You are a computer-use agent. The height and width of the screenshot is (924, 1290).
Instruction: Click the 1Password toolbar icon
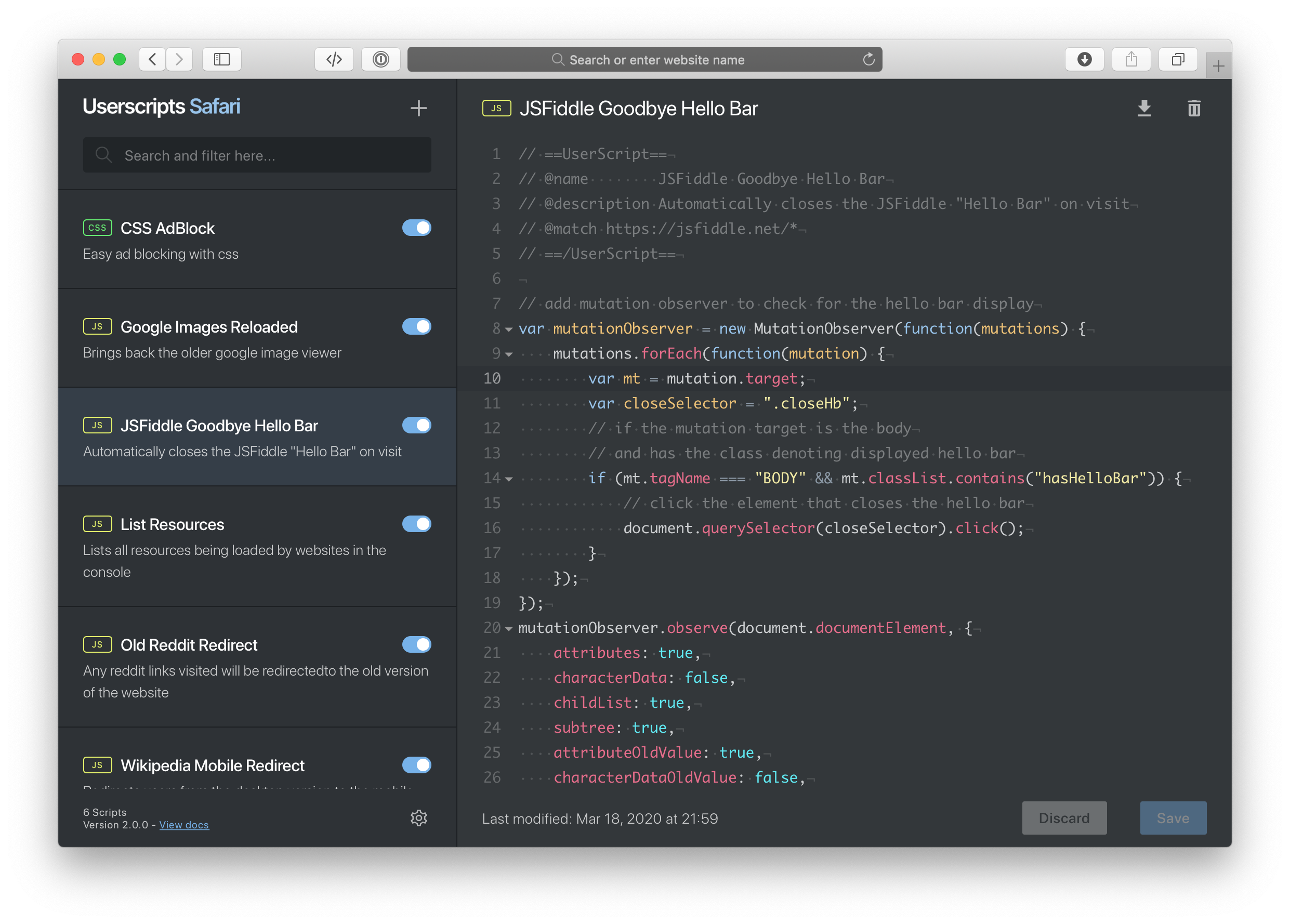tap(380, 59)
